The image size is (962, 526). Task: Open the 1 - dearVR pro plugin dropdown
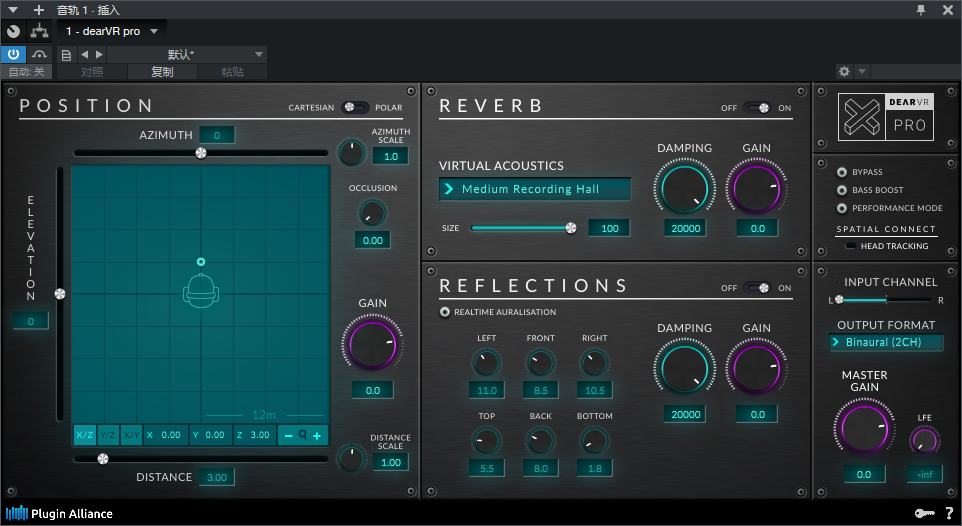point(112,31)
